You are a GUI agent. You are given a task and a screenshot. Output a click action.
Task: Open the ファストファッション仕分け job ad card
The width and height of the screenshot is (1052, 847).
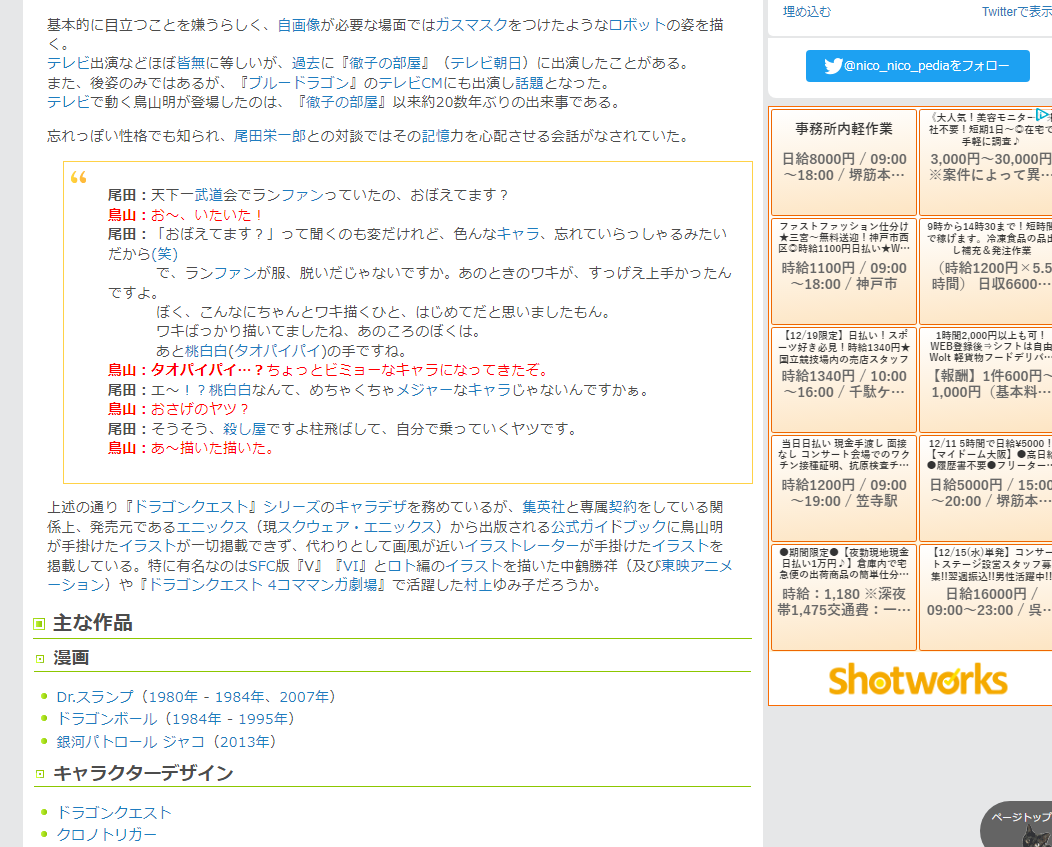coord(844,271)
